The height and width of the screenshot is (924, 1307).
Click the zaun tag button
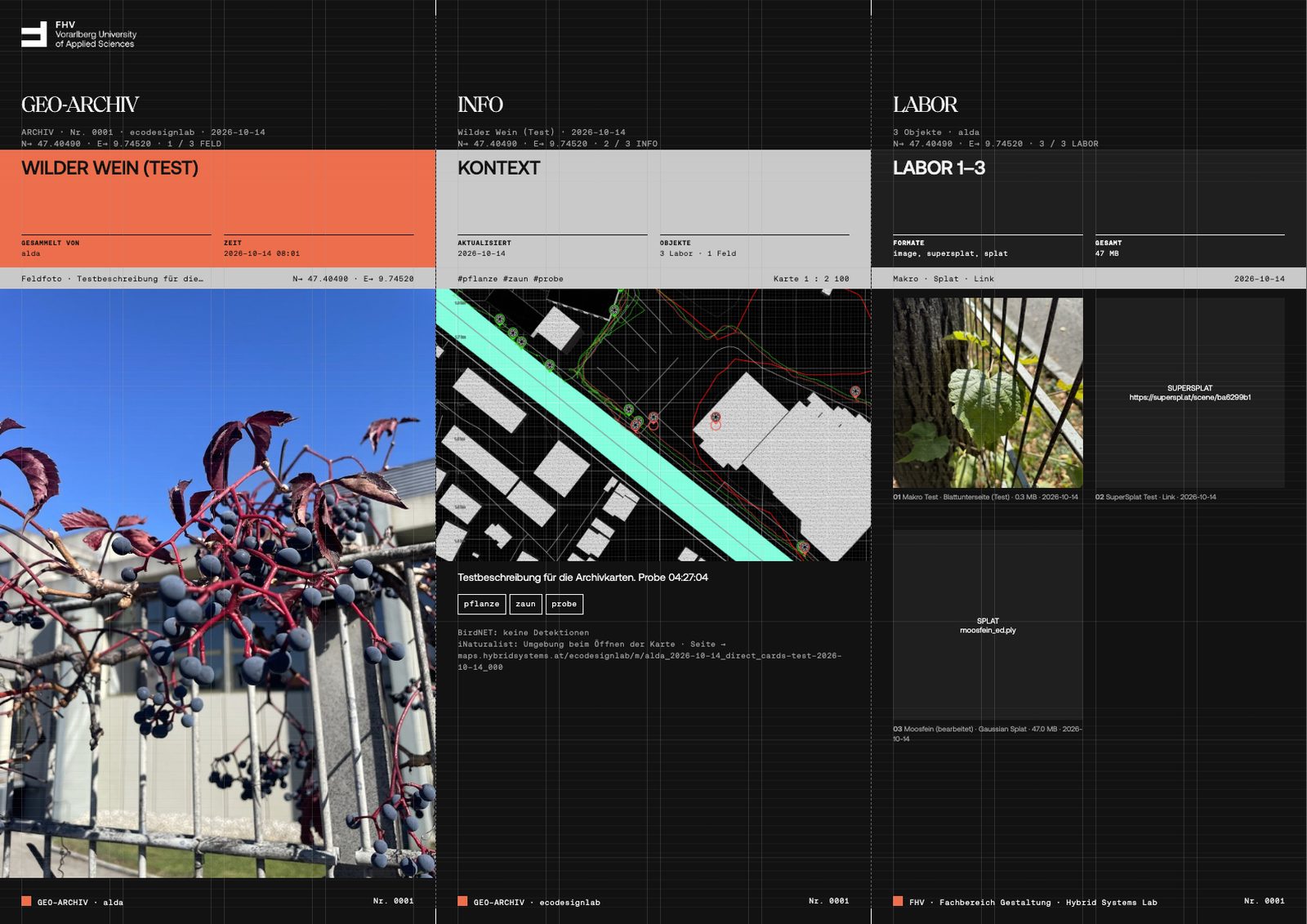[525, 604]
